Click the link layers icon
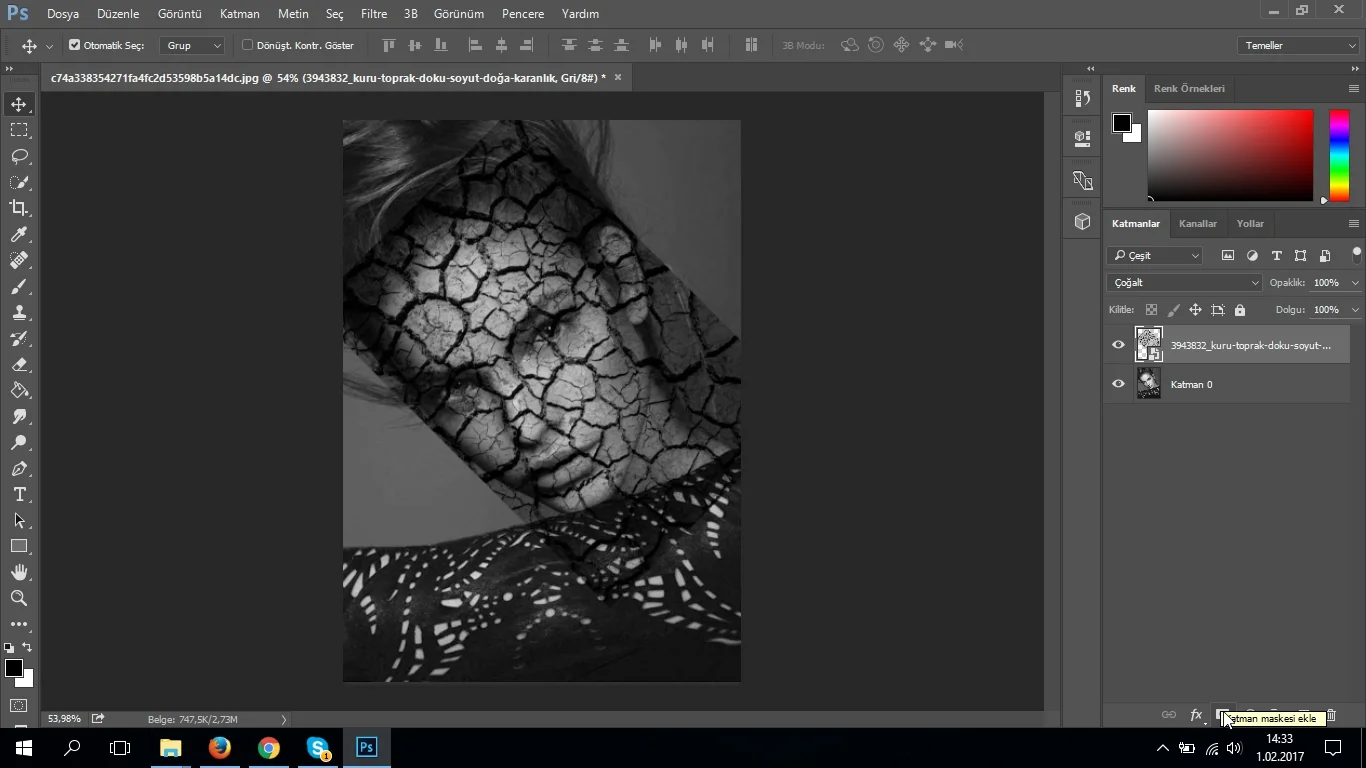1366x768 pixels. [1168, 715]
